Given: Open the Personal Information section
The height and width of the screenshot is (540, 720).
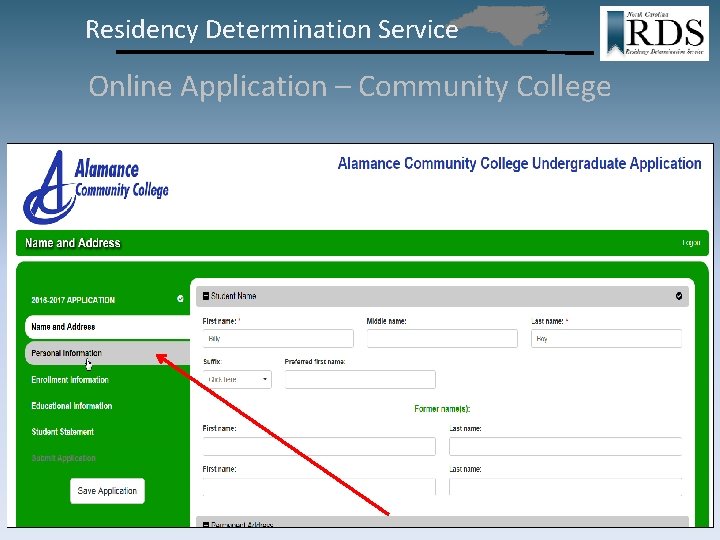Looking at the screenshot, I should coord(107,353).
